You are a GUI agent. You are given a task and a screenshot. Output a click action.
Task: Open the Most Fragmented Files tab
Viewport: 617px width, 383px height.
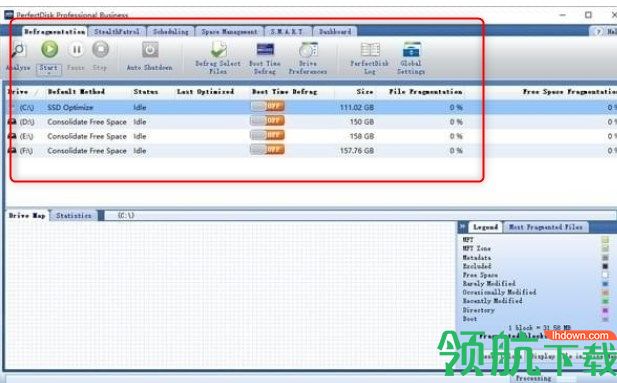[546, 227]
